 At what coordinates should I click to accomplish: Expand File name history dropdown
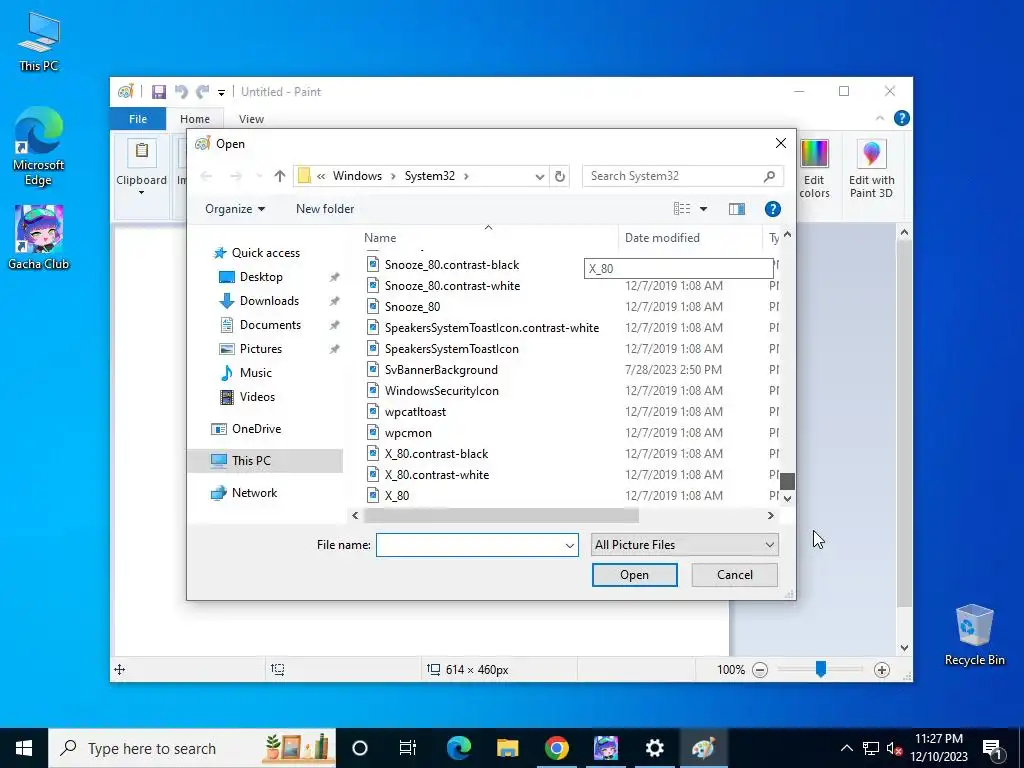pyautogui.click(x=569, y=545)
